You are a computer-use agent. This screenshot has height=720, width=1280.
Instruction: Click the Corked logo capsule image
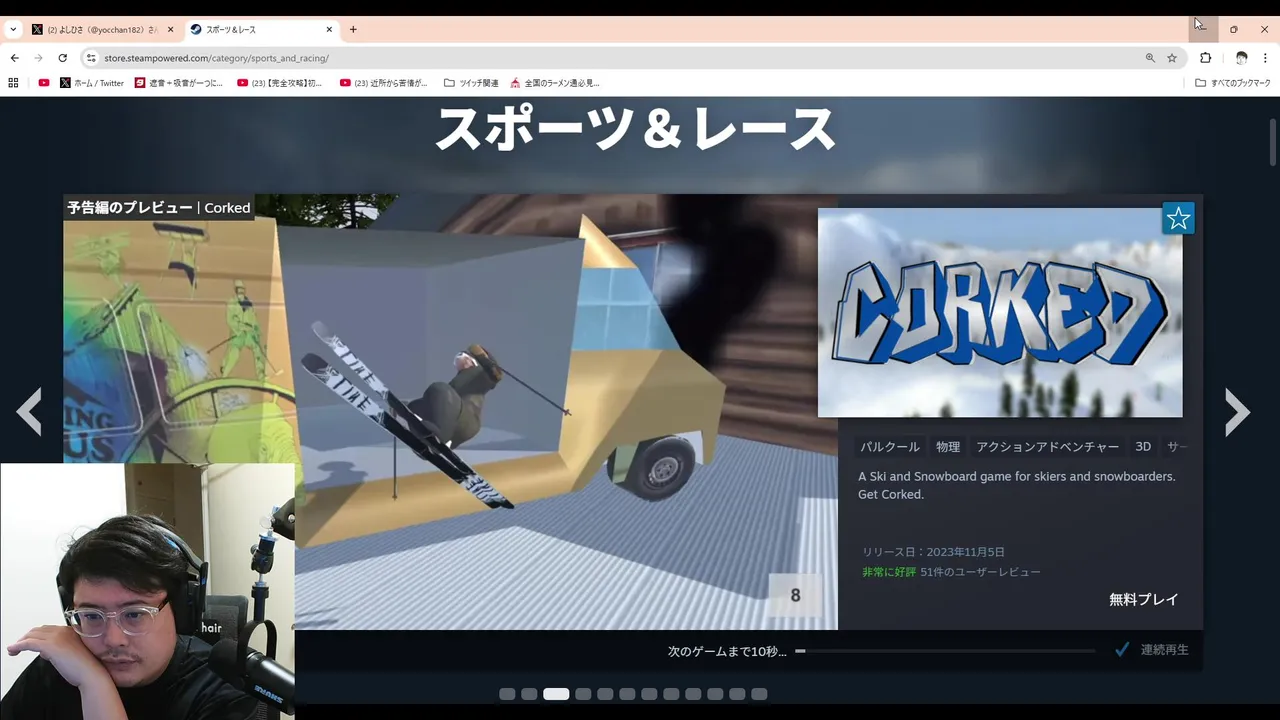[x=1000, y=312]
